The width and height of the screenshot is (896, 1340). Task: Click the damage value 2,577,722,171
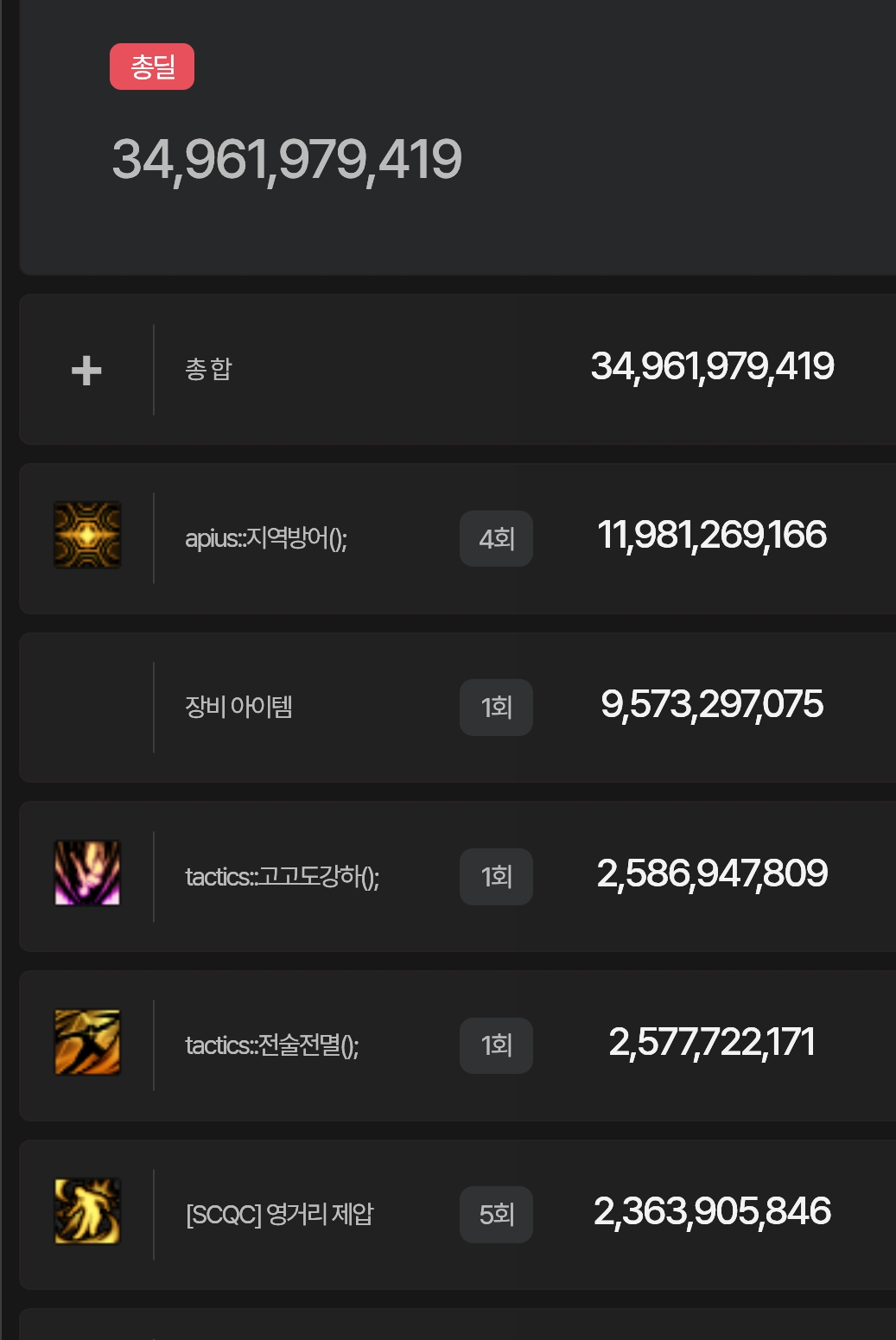point(712,1043)
